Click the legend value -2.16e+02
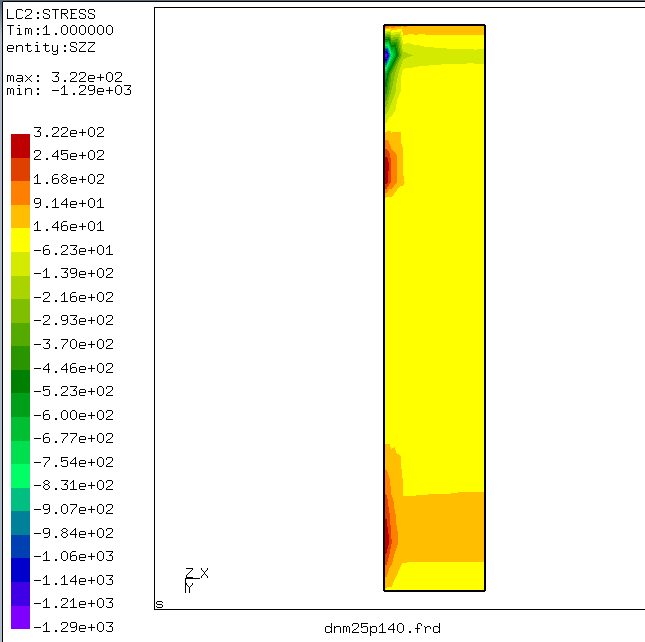 point(73,297)
